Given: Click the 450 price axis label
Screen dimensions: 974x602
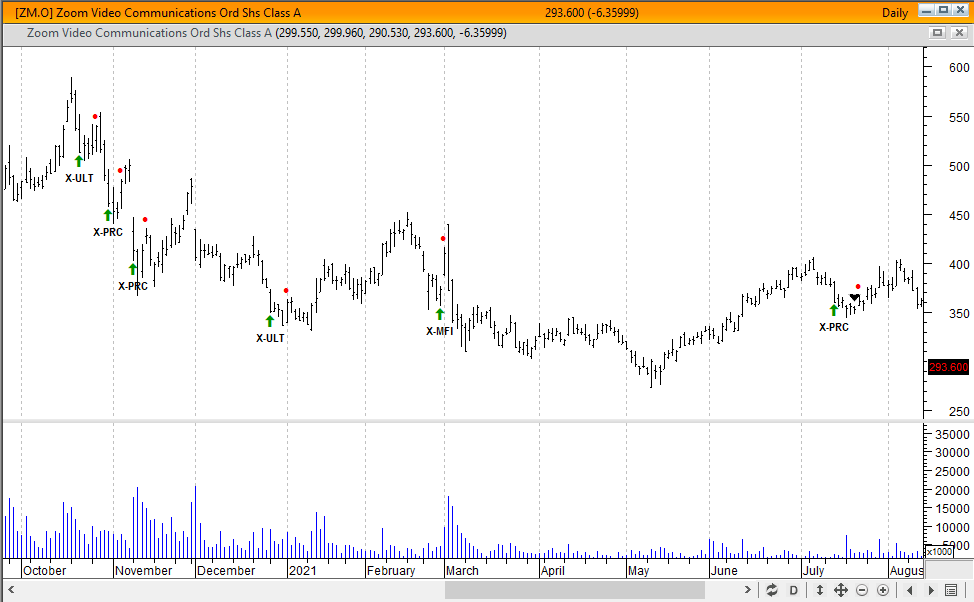Looking at the screenshot, I should click(x=959, y=216).
